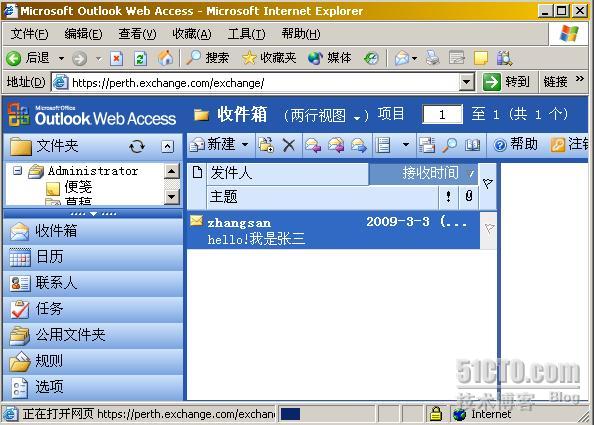The width and height of the screenshot is (594, 425).
Task: Open the Search (搜索) toolbar button
Action: click(208, 58)
